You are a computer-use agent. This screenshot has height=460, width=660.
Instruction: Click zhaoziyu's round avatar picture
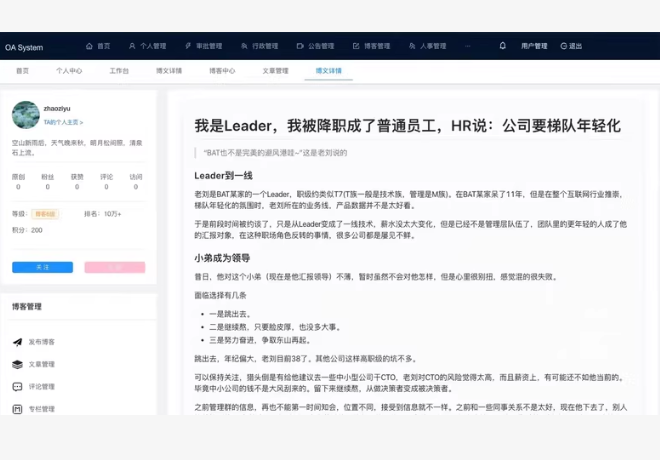(x=26, y=114)
